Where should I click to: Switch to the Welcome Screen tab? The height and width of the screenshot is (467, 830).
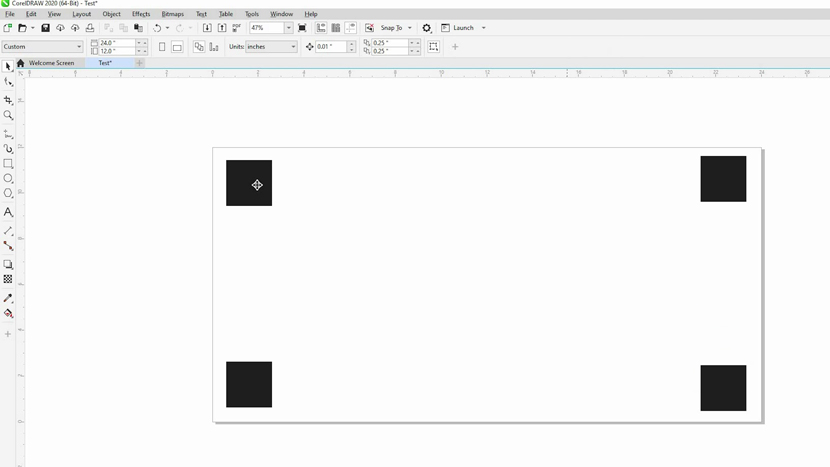point(51,63)
